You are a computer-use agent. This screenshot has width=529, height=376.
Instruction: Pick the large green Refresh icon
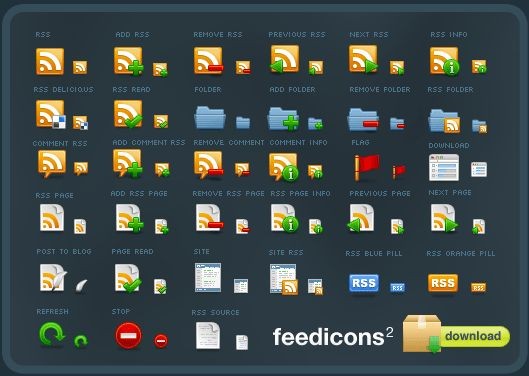tap(52, 334)
